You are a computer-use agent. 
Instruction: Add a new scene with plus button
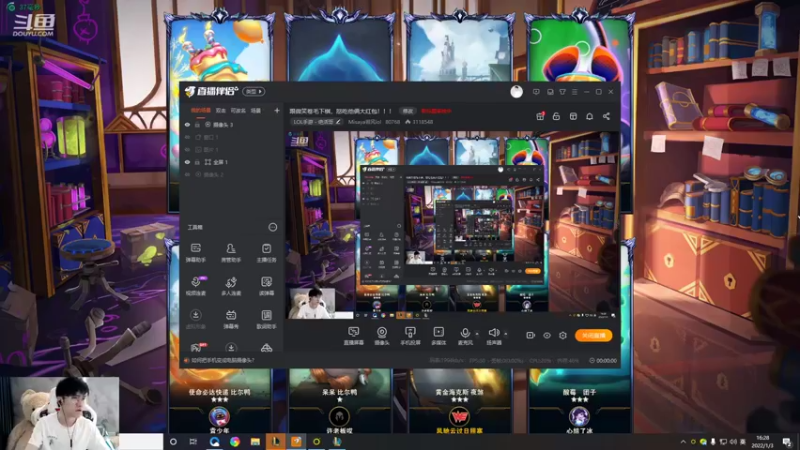coord(277,110)
